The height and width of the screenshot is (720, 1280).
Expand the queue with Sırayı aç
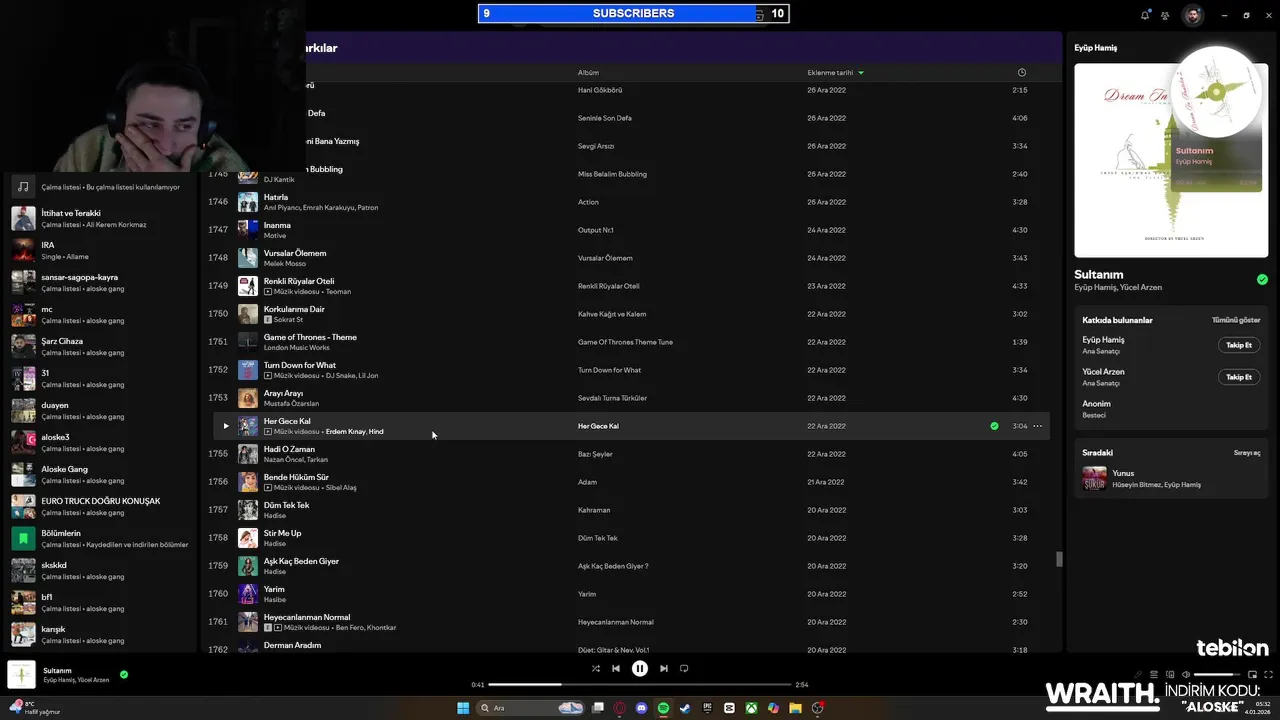(1247, 452)
